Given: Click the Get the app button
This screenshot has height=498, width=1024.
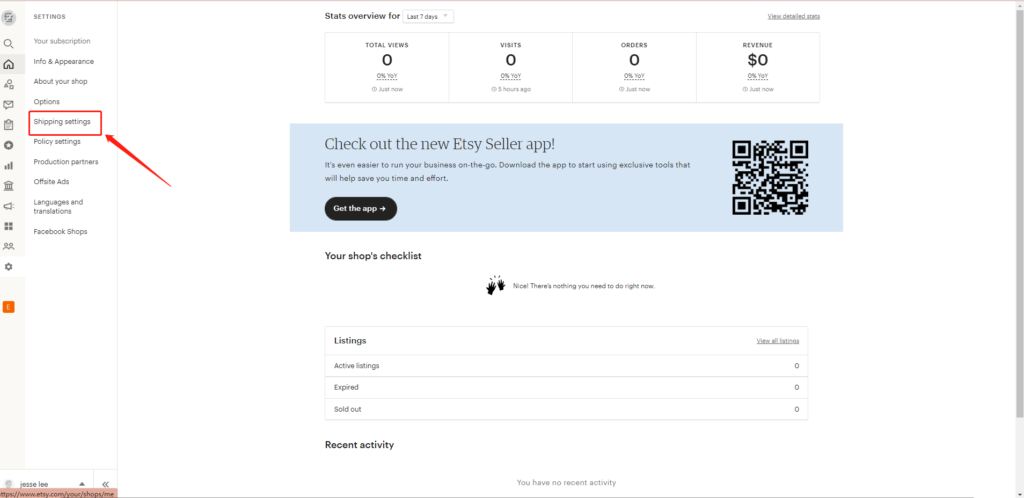Looking at the screenshot, I should tap(360, 209).
